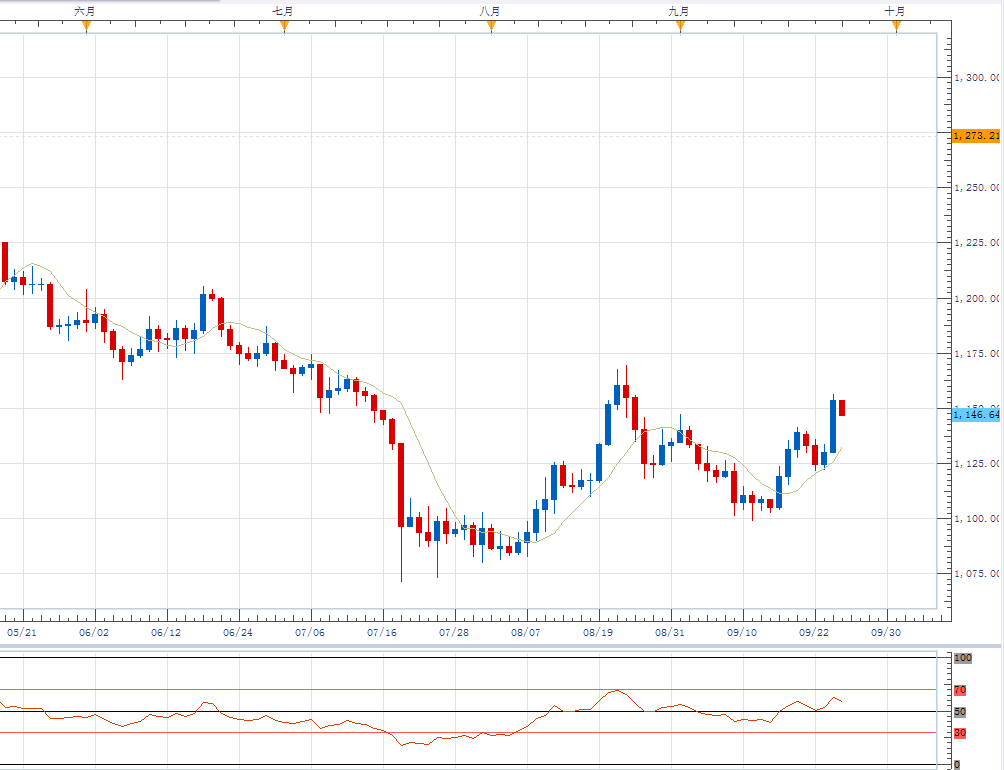Click the 08/07 date axis label
This screenshot has width=1004, height=770.
pyautogui.click(x=526, y=632)
